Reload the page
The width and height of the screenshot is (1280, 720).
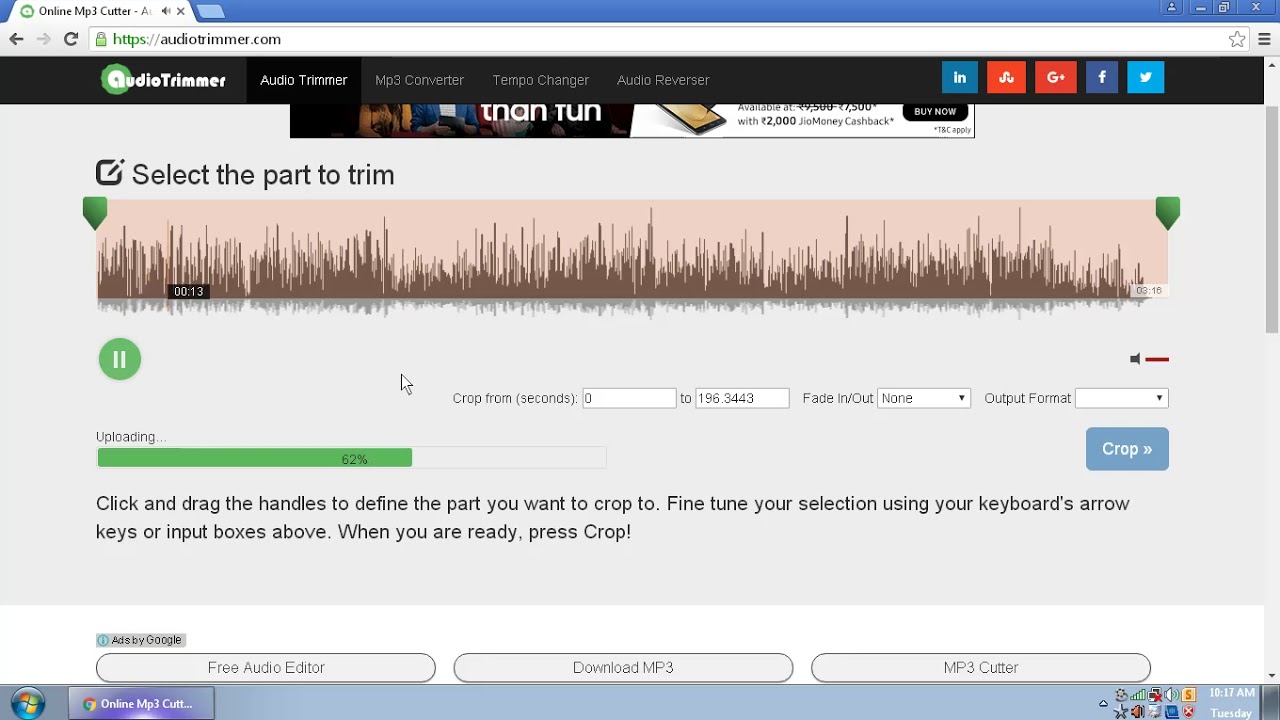[x=71, y=39]
